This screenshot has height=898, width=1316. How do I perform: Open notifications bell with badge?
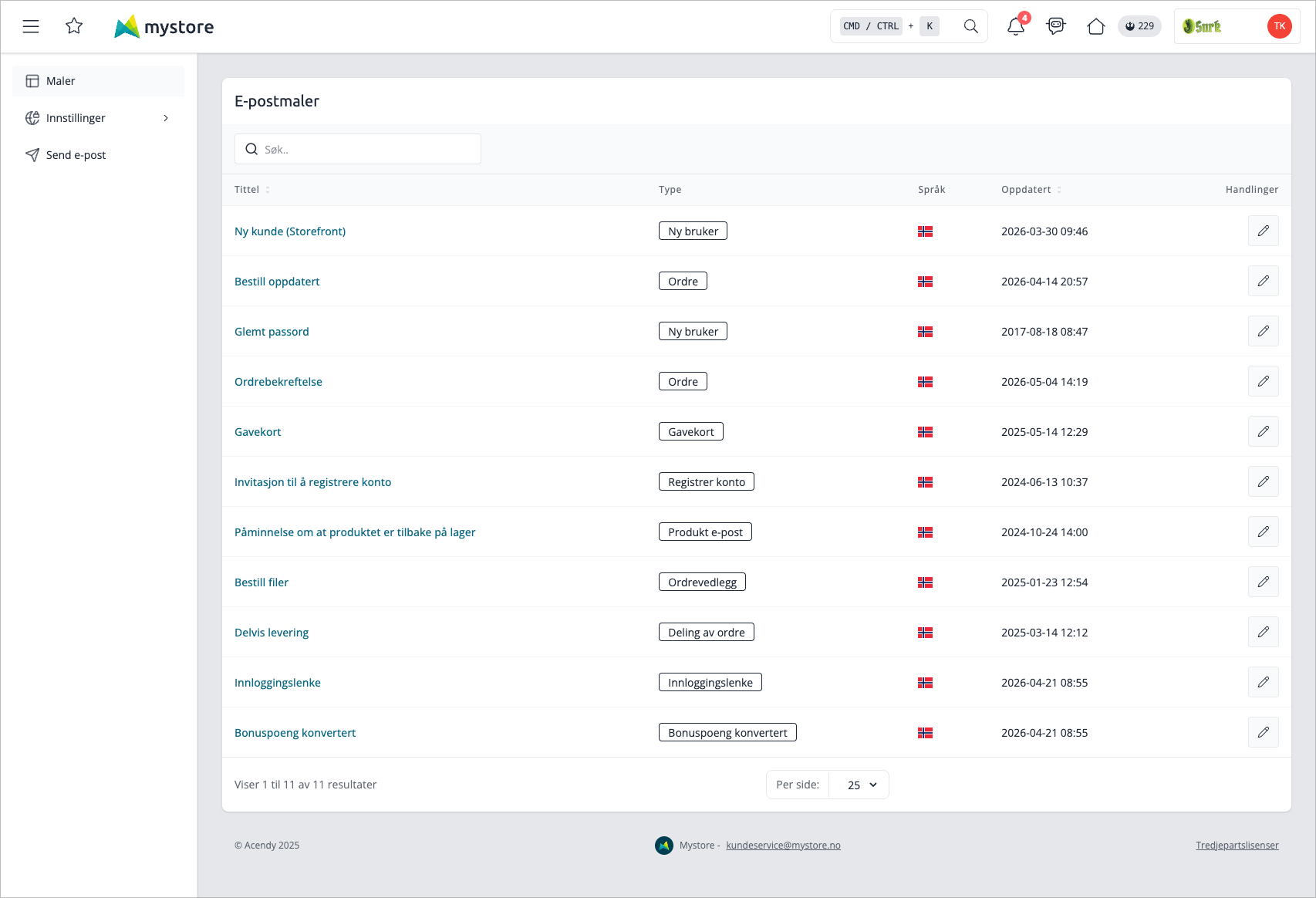pyautogui.click(x=1016, y=26)
